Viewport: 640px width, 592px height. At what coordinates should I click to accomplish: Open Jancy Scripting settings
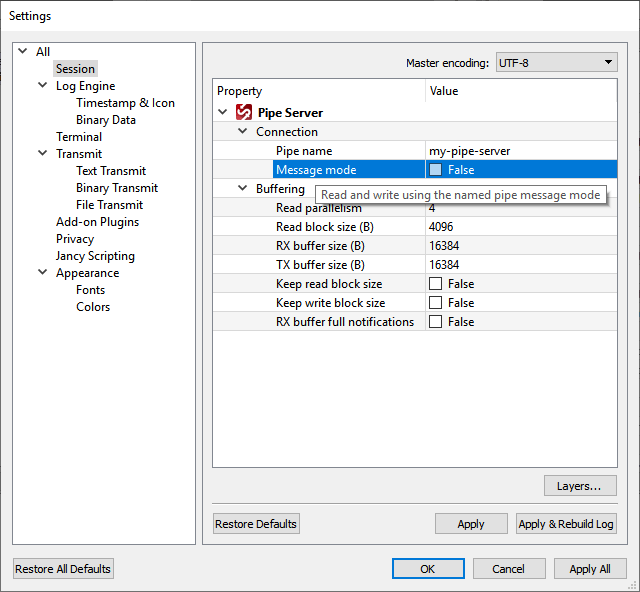click(95, 256)
